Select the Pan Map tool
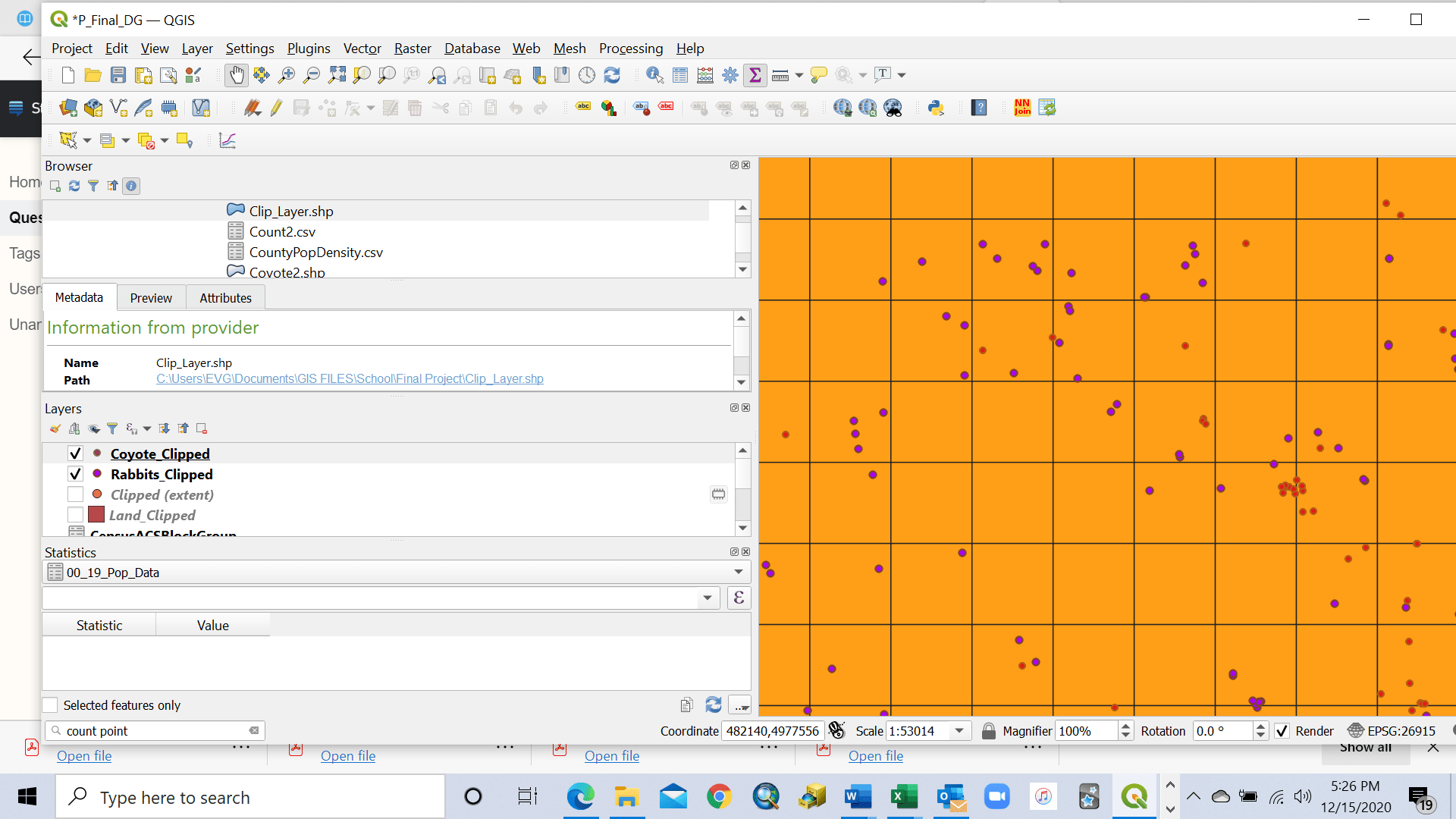Viewport: 1456px width, 819px height. tap(237, 75)
